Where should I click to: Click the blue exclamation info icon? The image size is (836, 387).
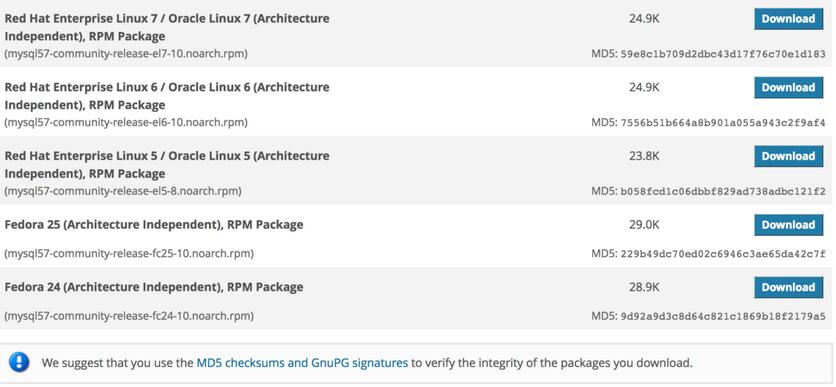coord(19,363)
